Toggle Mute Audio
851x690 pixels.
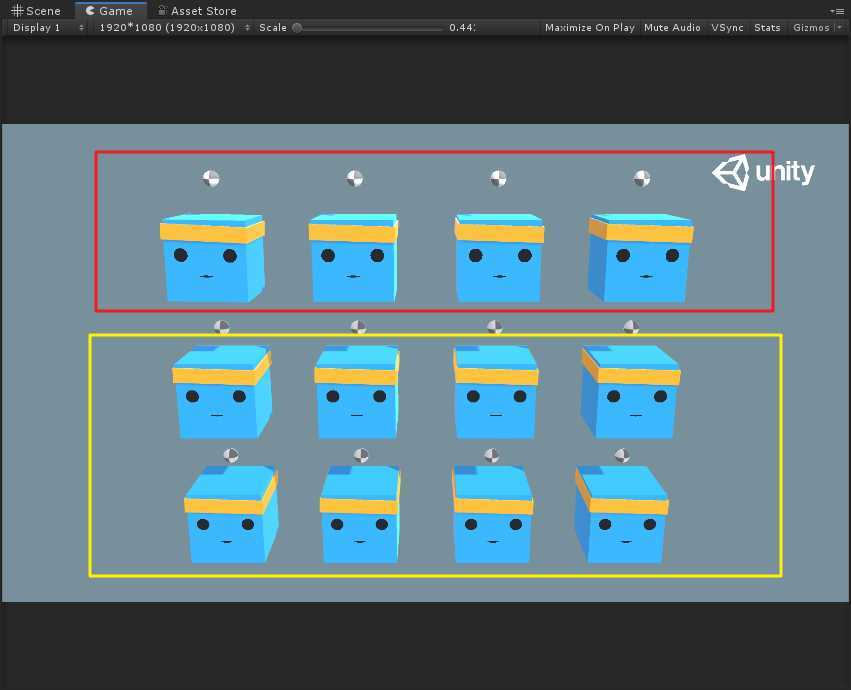click(x=672, y=28)
